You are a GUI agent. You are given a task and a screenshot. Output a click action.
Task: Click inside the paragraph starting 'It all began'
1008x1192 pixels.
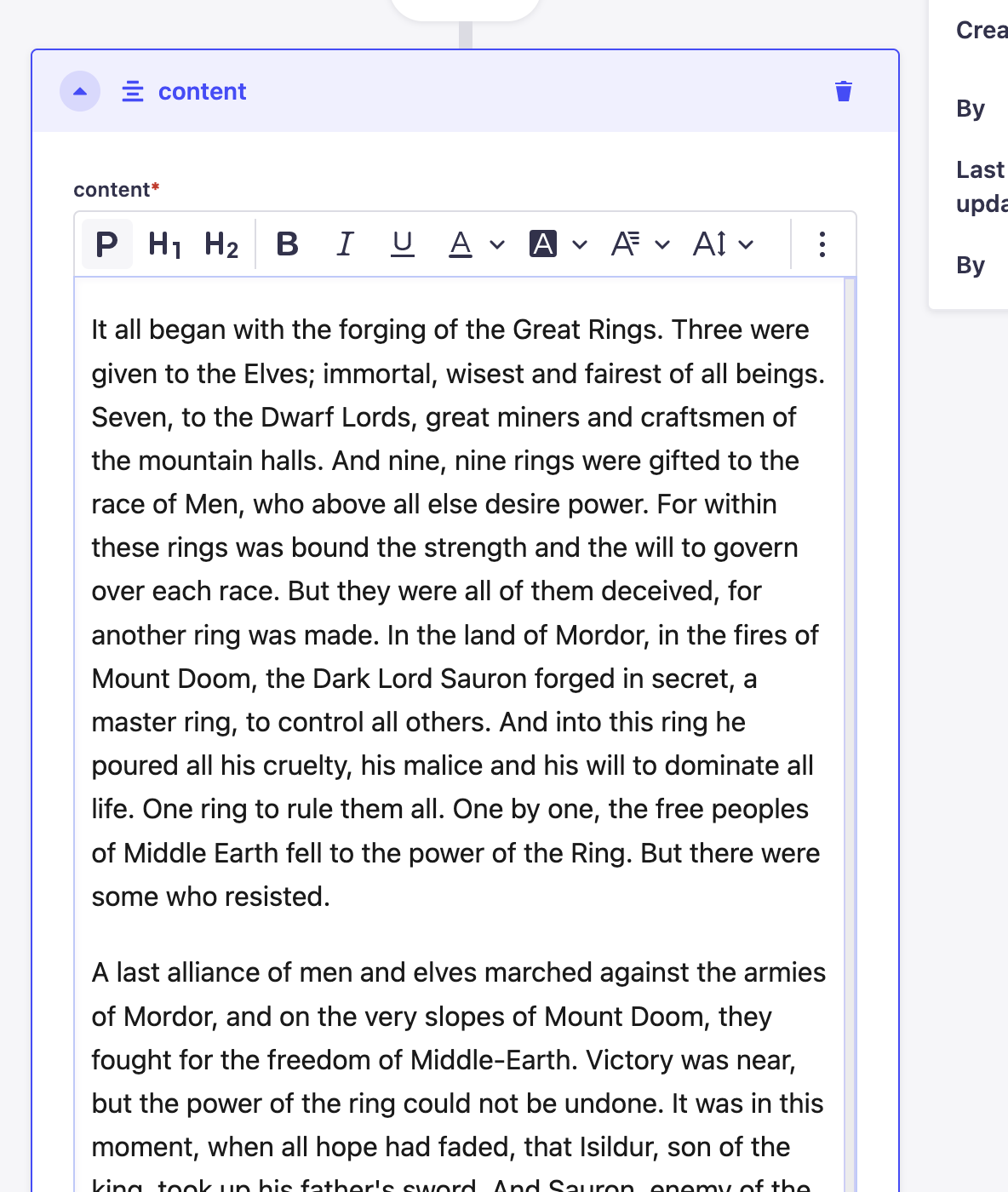point(459,613)
